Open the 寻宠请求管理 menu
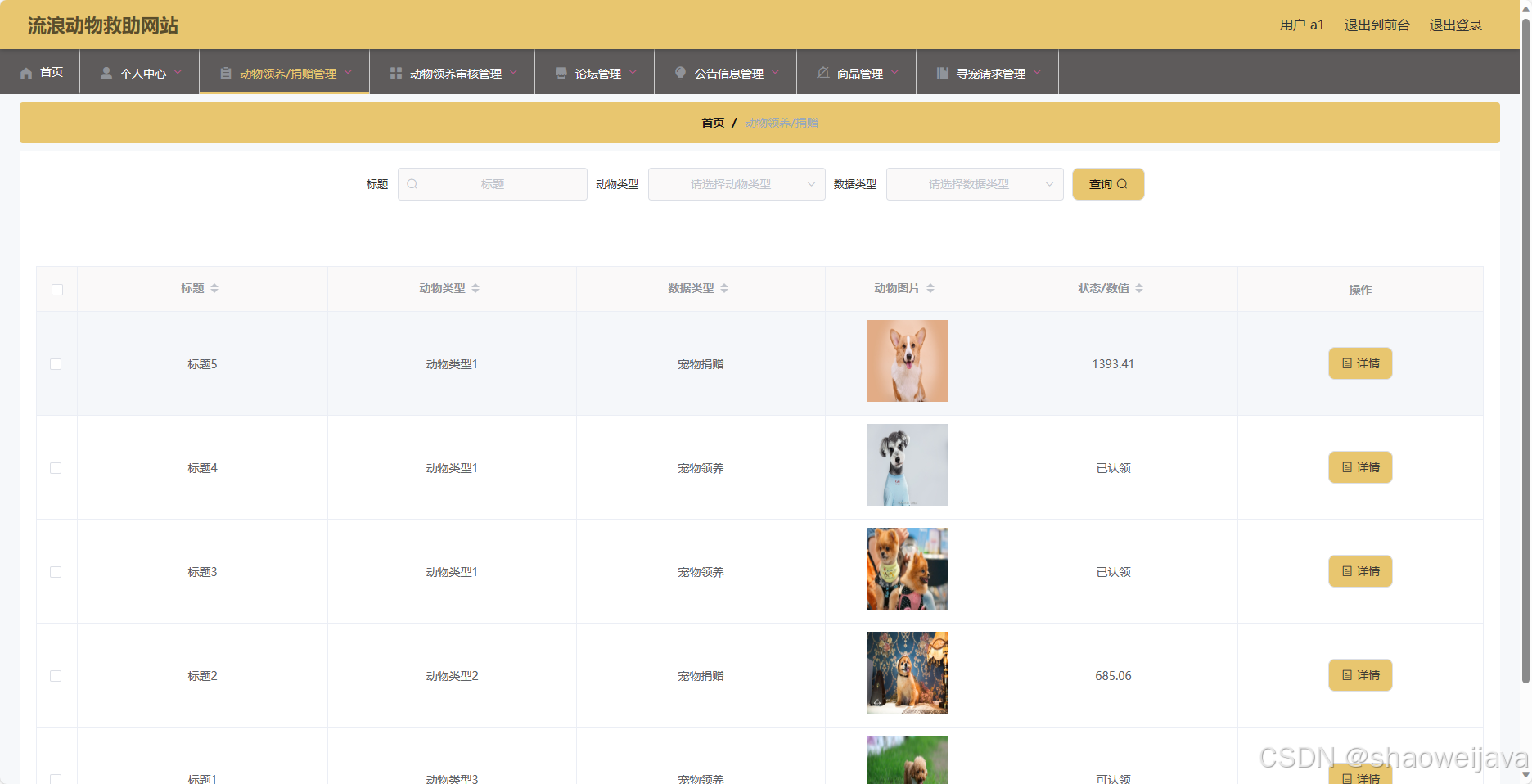The height and width of the screenshot is (784, 1532). click(x=988, y=72)
